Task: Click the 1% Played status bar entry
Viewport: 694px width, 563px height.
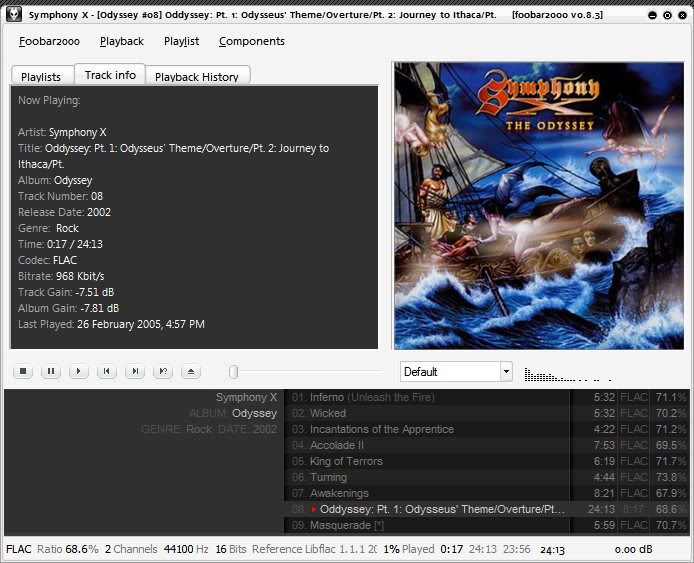Action: coord(409,549)
